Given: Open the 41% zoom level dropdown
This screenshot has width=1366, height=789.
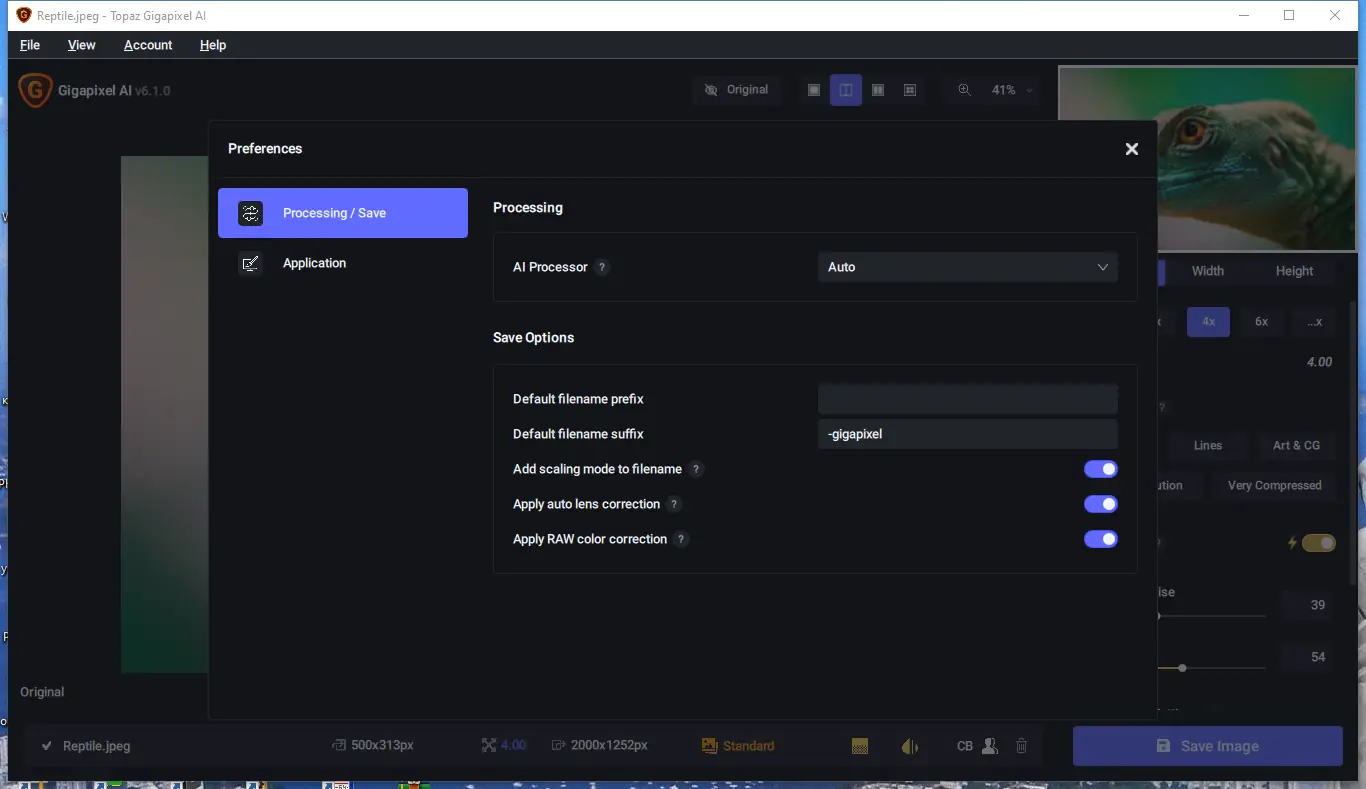Looking at the screenshot, I should [x=1011, y=90].
